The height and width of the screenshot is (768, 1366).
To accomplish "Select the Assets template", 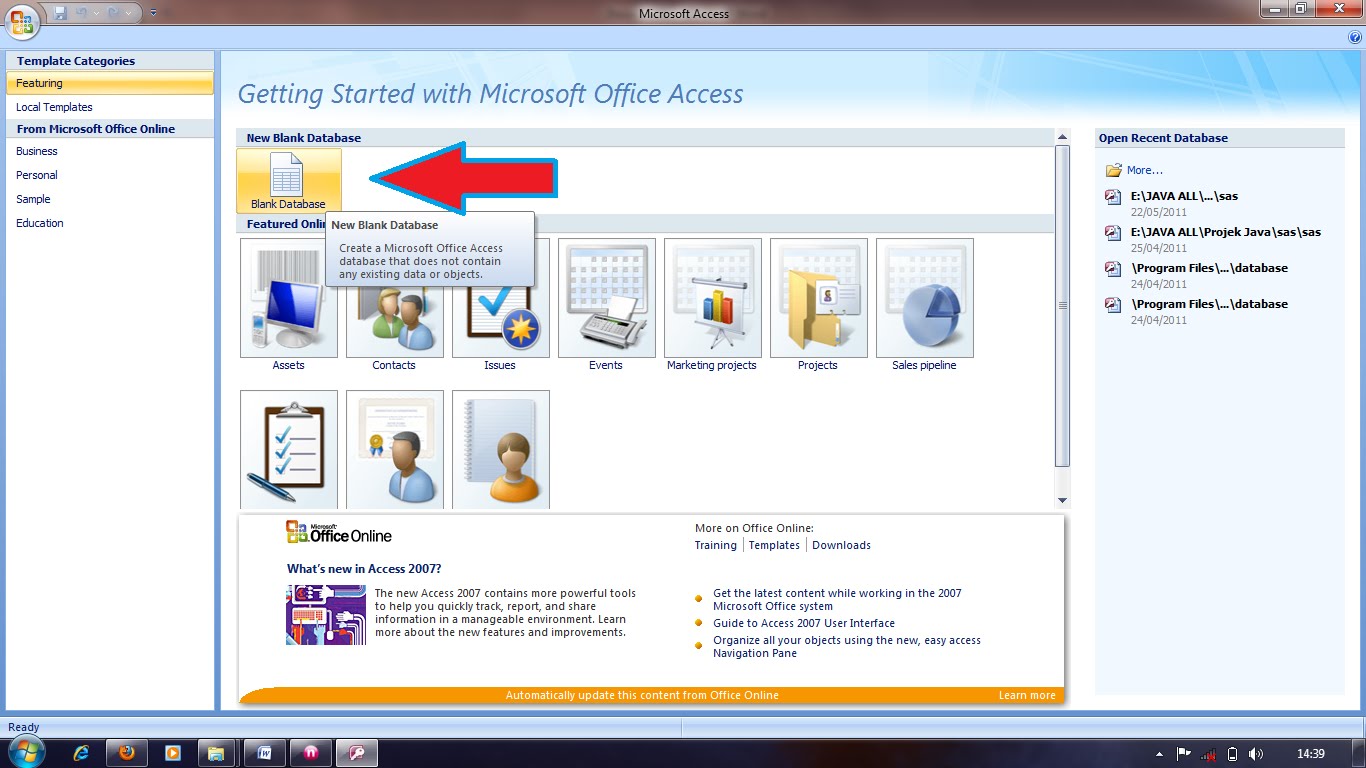I will 289,305.
